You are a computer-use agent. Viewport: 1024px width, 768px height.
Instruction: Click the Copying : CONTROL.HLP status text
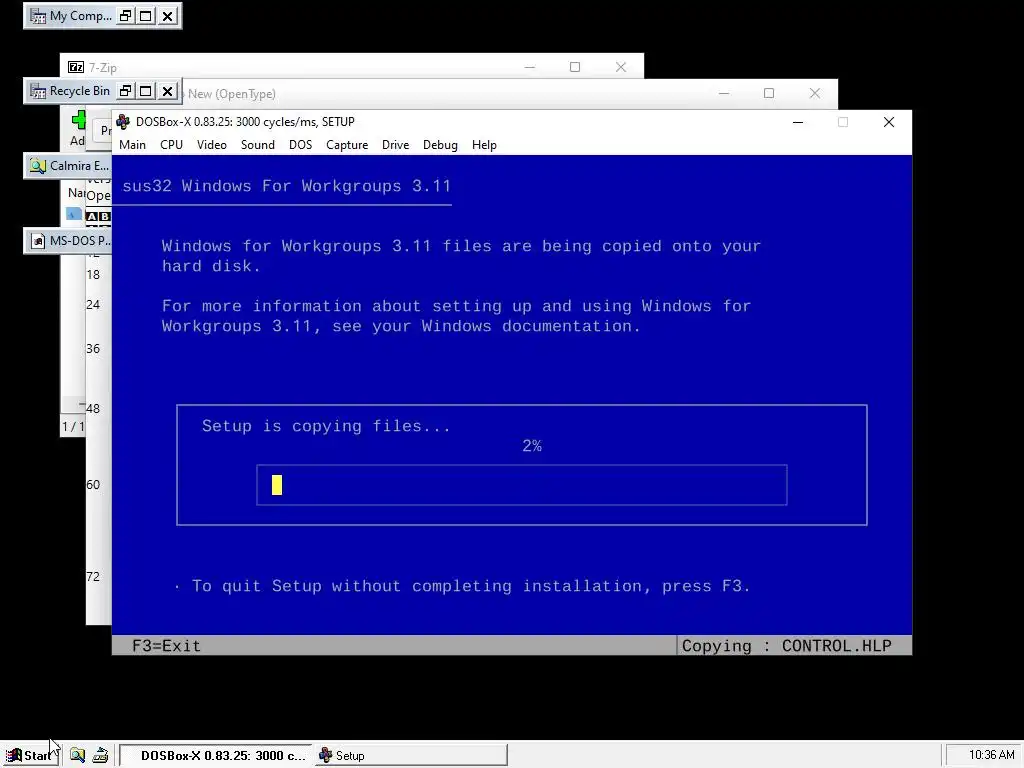(786, 646)
